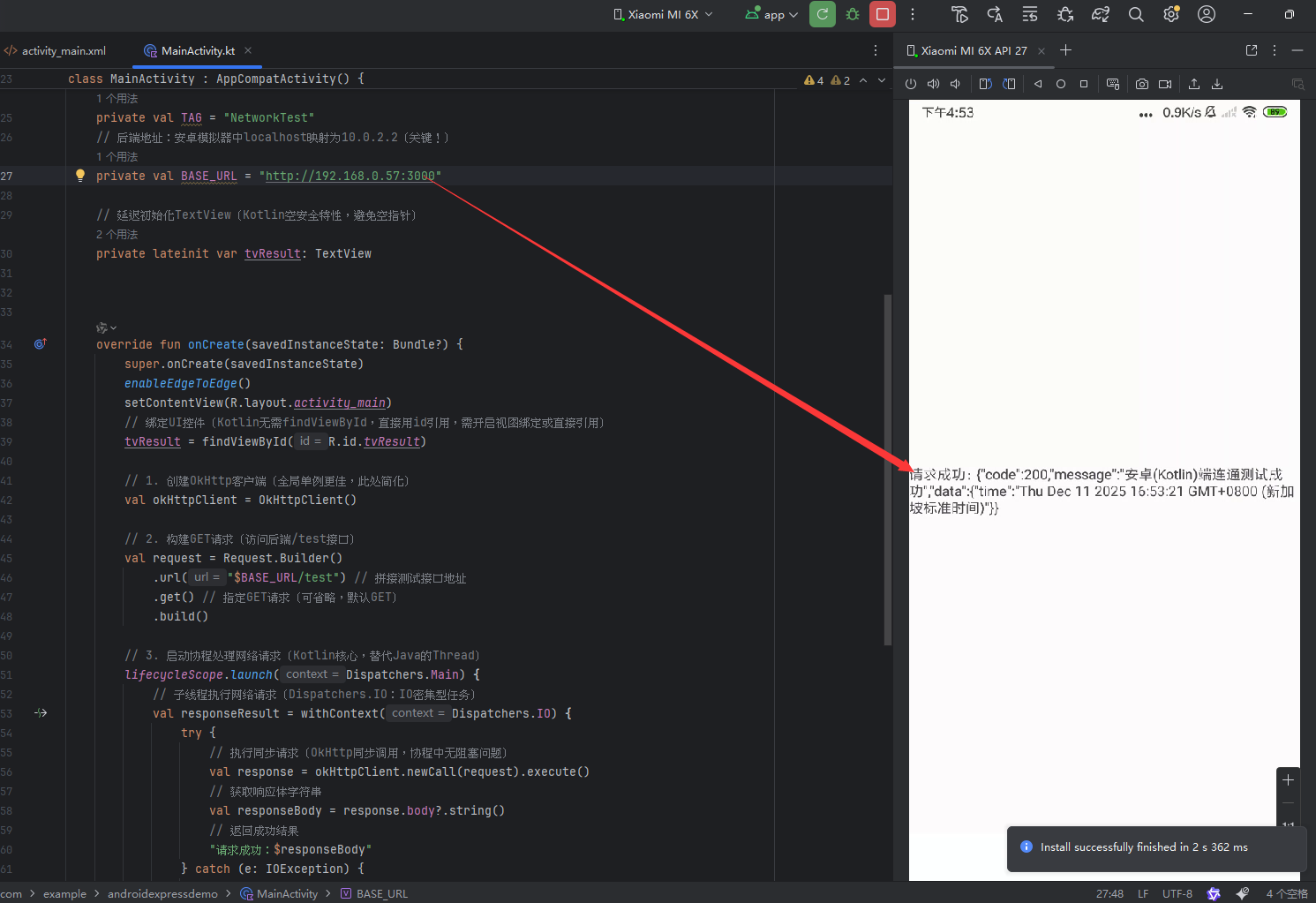Open device panel in new window icon
This screenshot has height=903, width=1316.
[1252, 50]
